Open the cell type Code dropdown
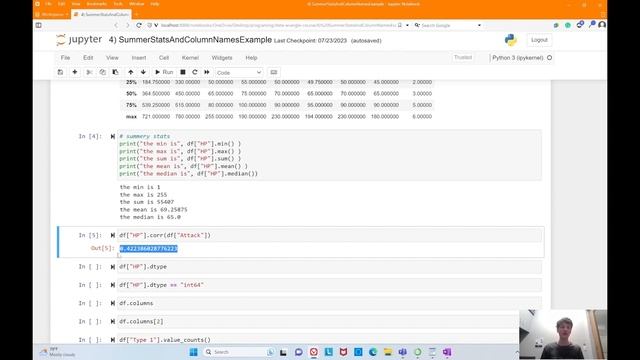Image resolution: width=640 pixels, height=360 pixels. click(x=239, y=73)
